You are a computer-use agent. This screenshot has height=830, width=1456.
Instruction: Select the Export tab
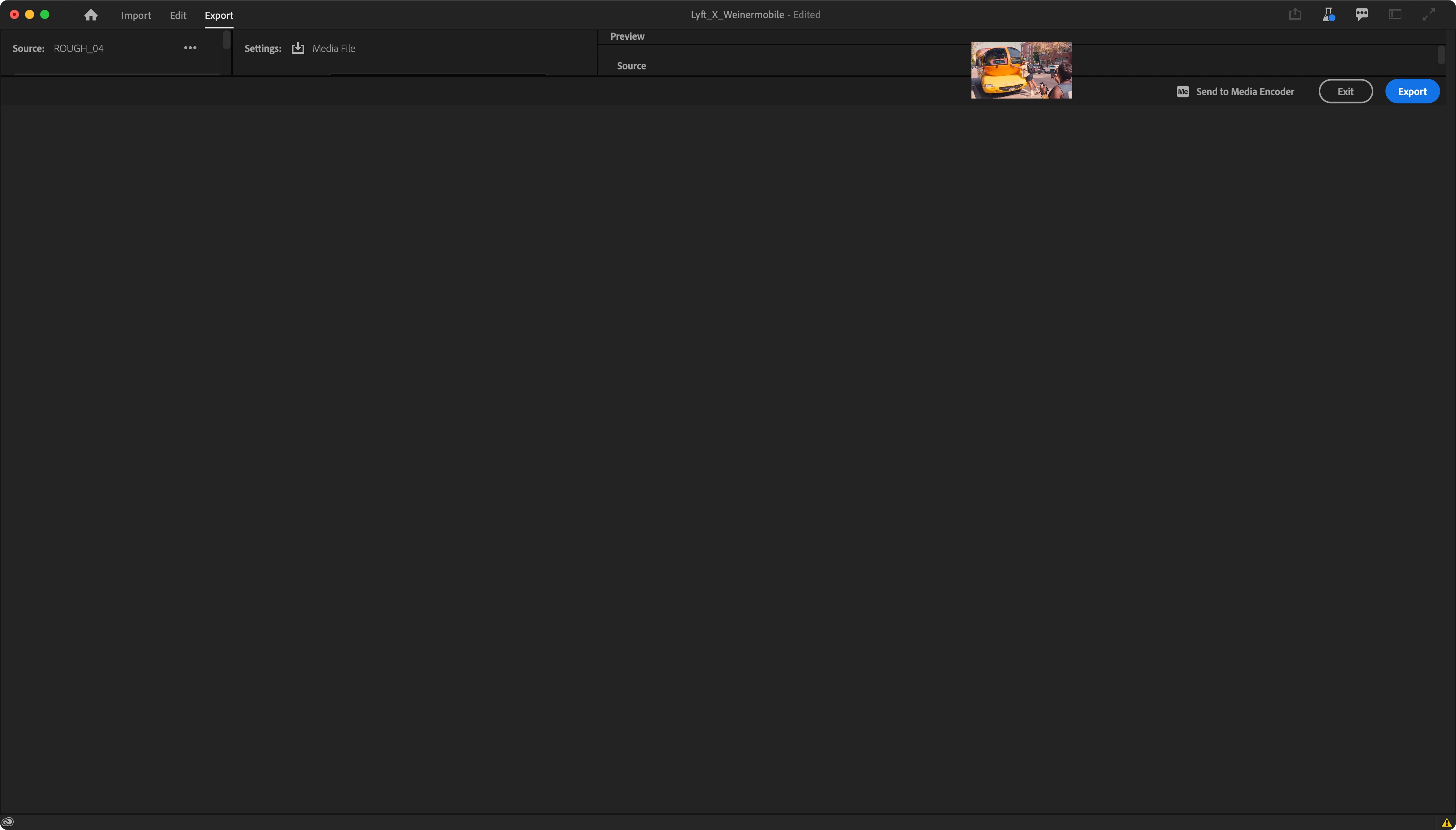point(219,16)
